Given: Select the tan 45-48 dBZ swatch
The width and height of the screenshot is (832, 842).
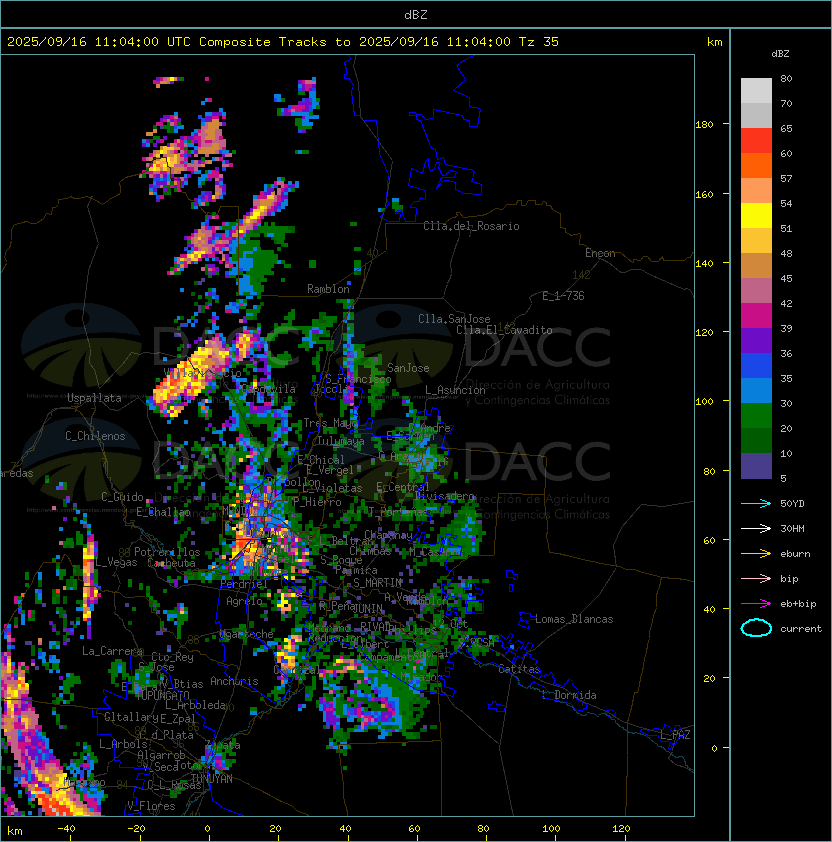Looking at the screenshot, I should coord(756,266).
